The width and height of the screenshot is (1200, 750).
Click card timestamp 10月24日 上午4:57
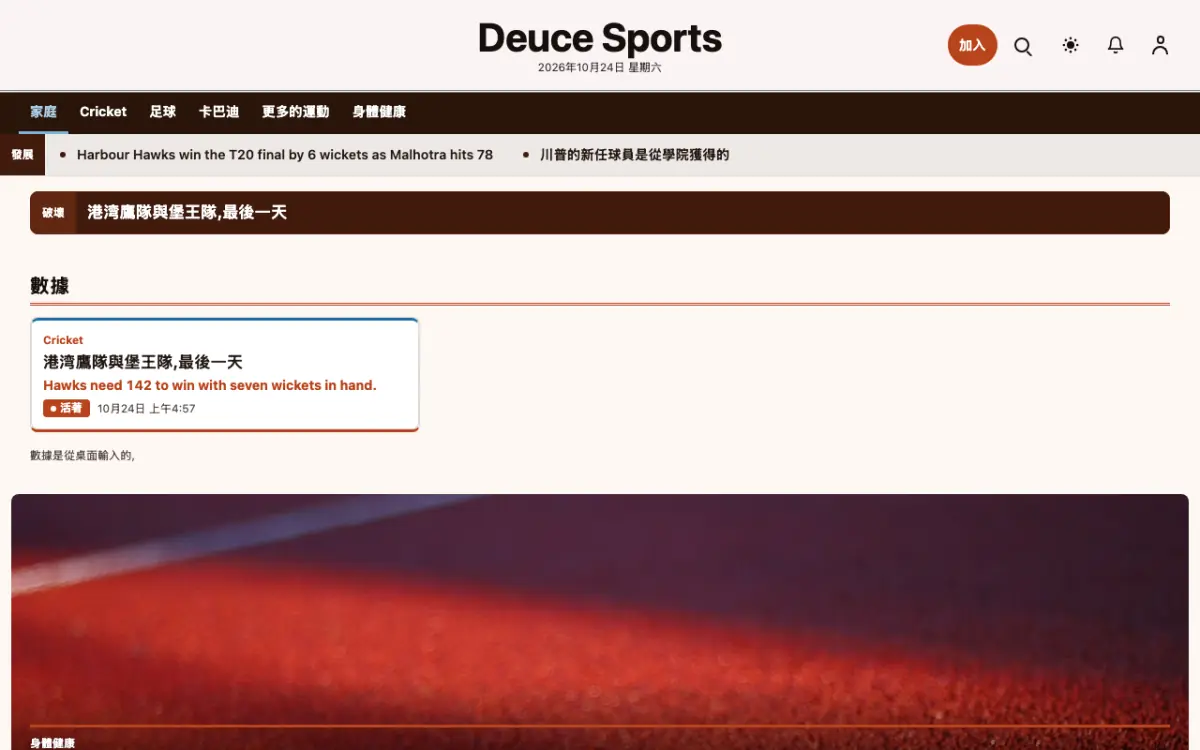(x=146, y=409)
